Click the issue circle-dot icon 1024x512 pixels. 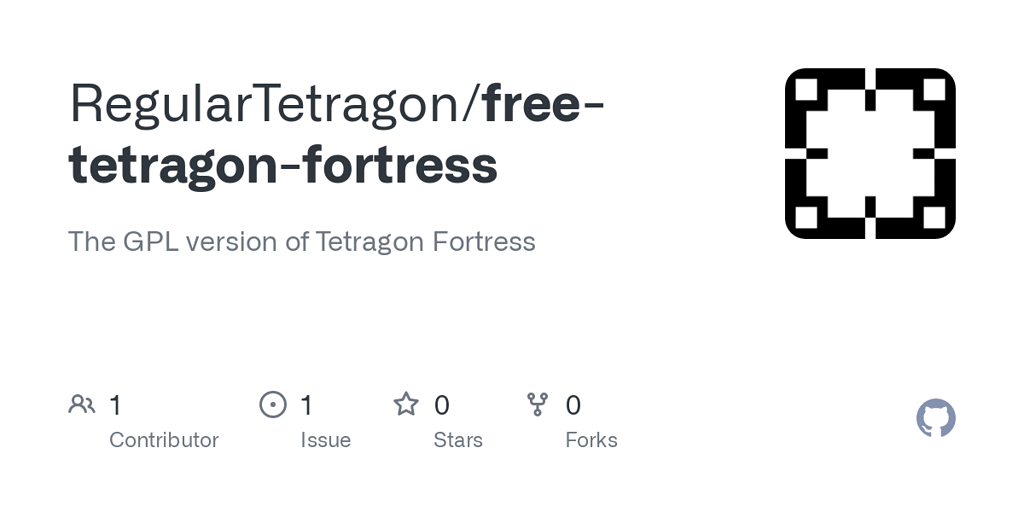(273, 404)
